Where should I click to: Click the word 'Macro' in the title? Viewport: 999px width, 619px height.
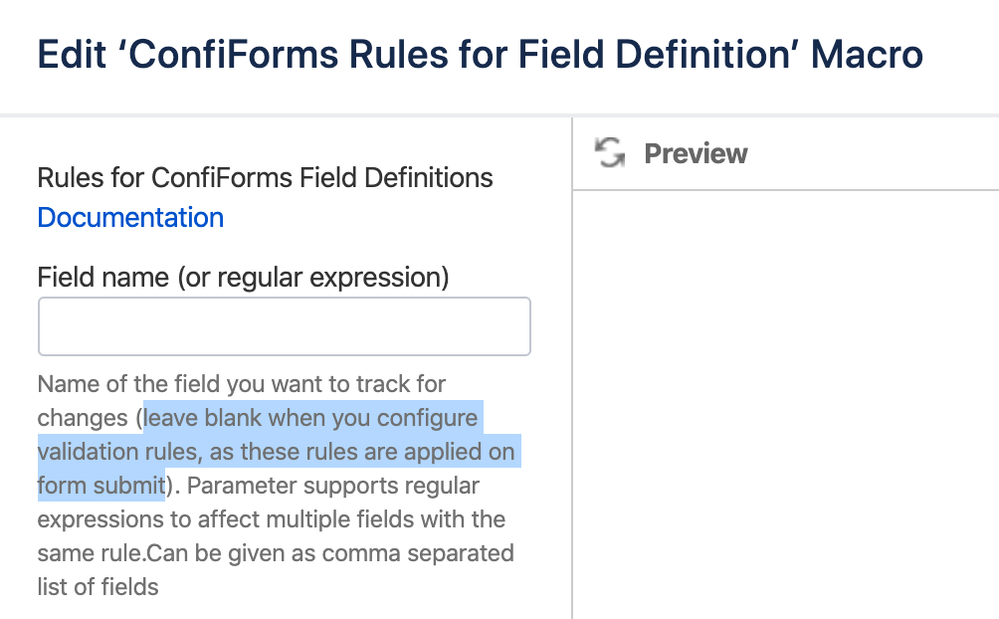click(866, 54)
